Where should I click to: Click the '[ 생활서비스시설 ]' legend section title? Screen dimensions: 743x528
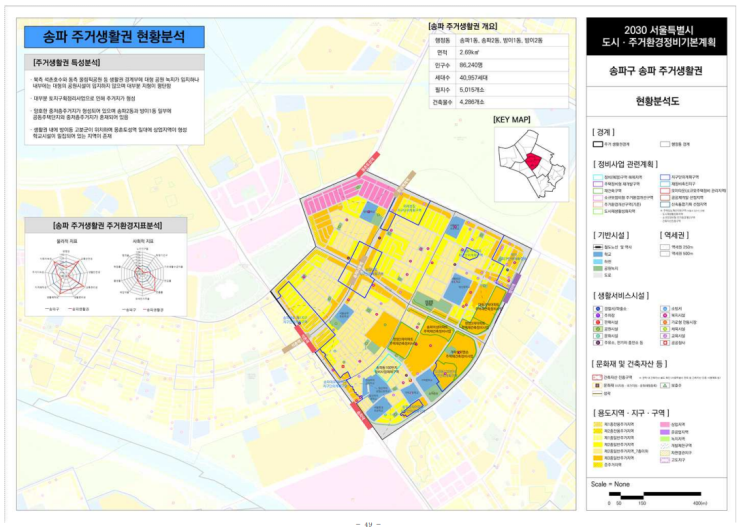point(620,295)
